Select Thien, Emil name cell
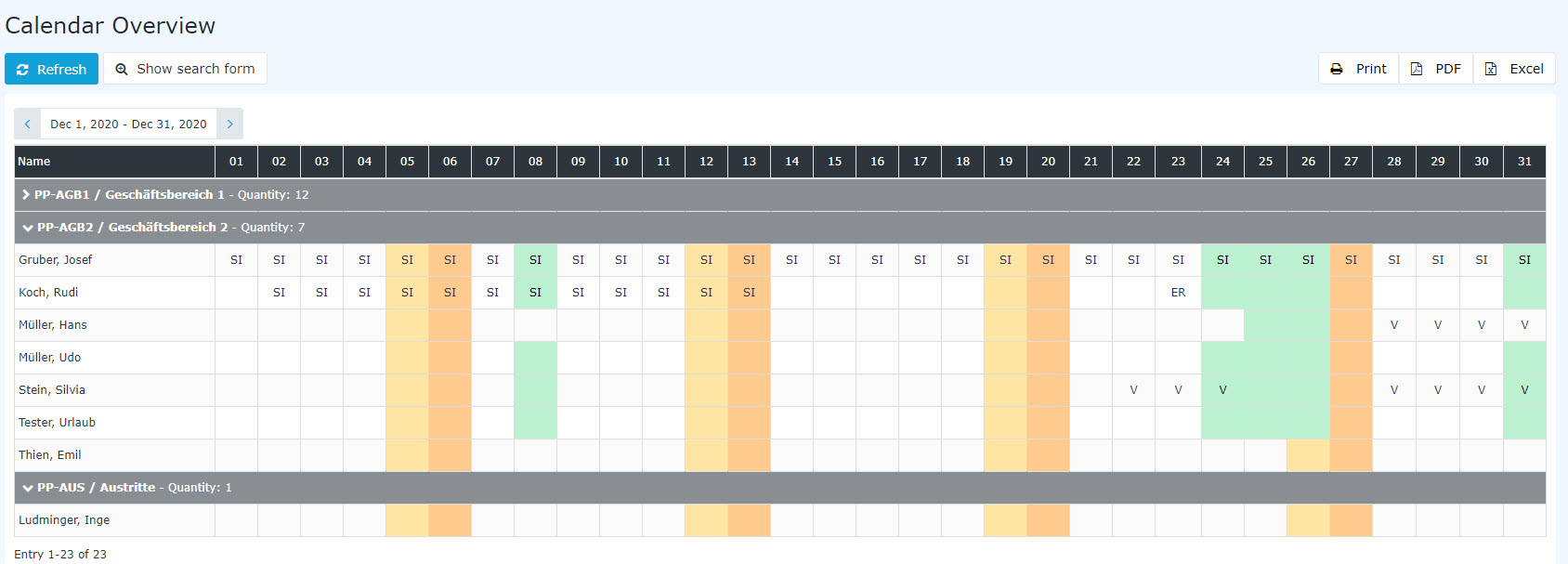This screenshot has height=564, width=1568. [114, 455]
